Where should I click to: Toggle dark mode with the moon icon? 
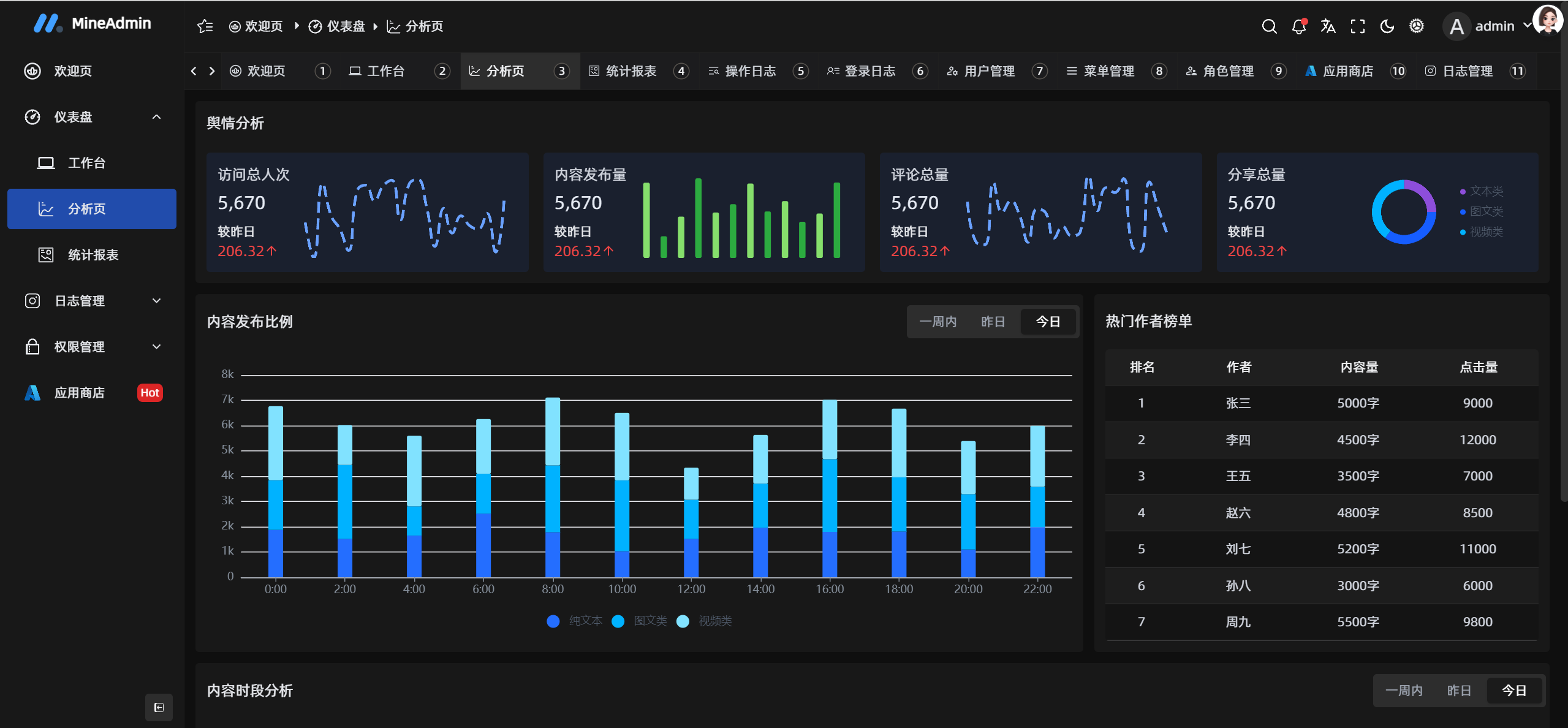click(1387, 26)
